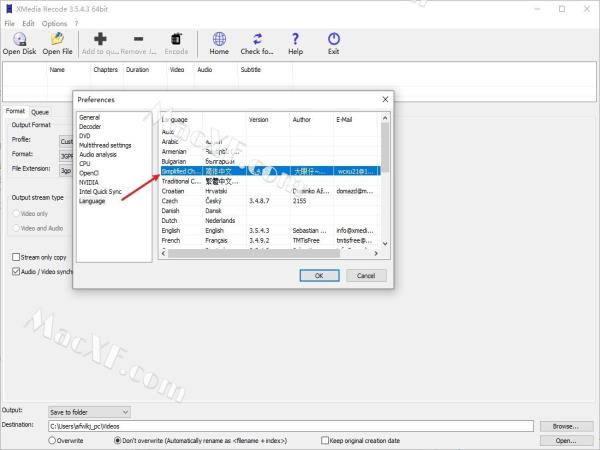Open the Save to folder dropdown

[89, 412]
